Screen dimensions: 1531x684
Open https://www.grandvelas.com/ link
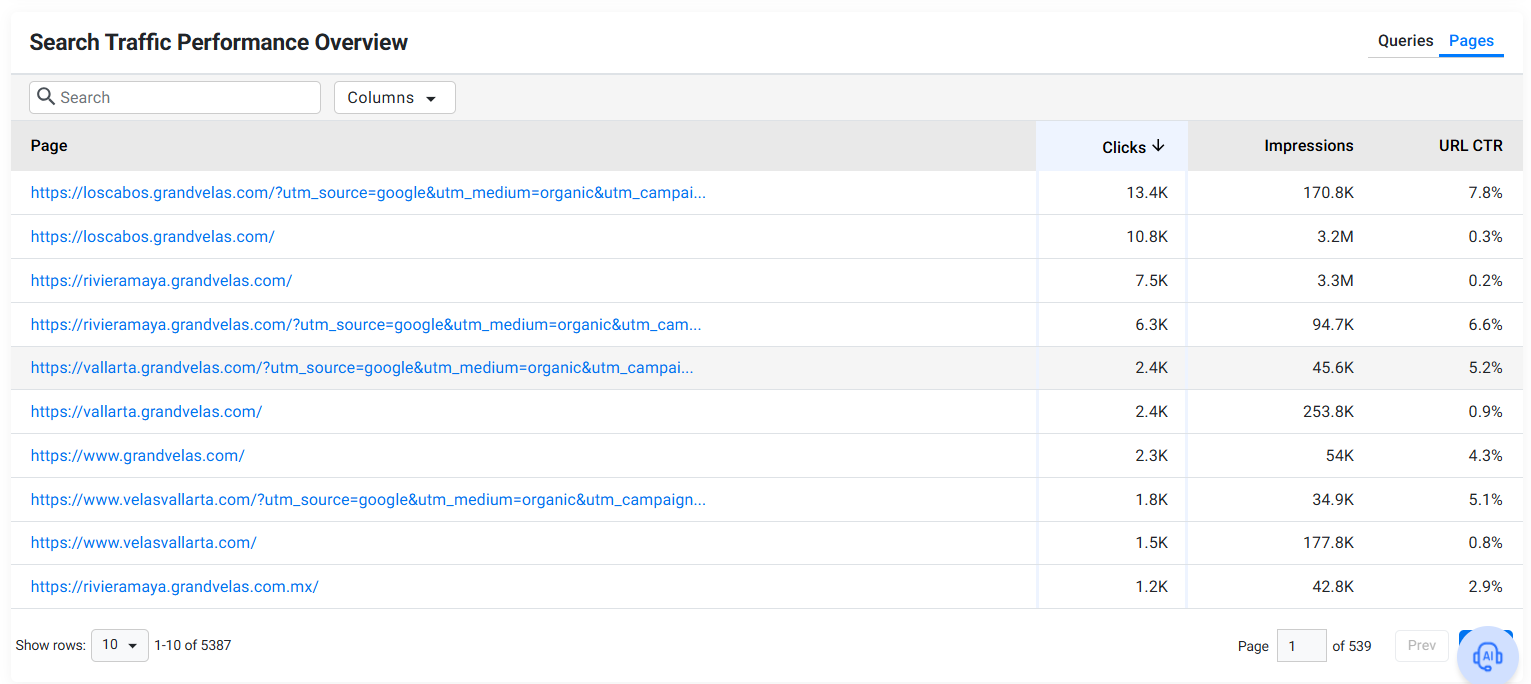click(x=137, y=456)
